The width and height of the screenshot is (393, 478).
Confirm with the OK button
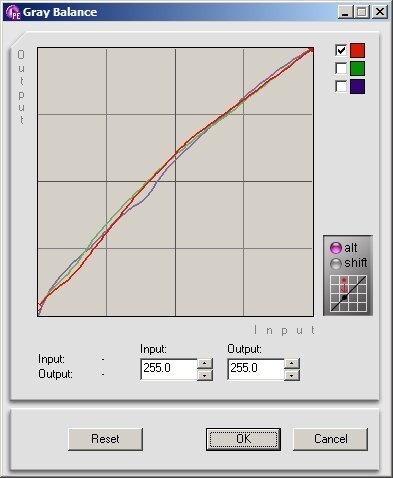click(x=243, y=439)
